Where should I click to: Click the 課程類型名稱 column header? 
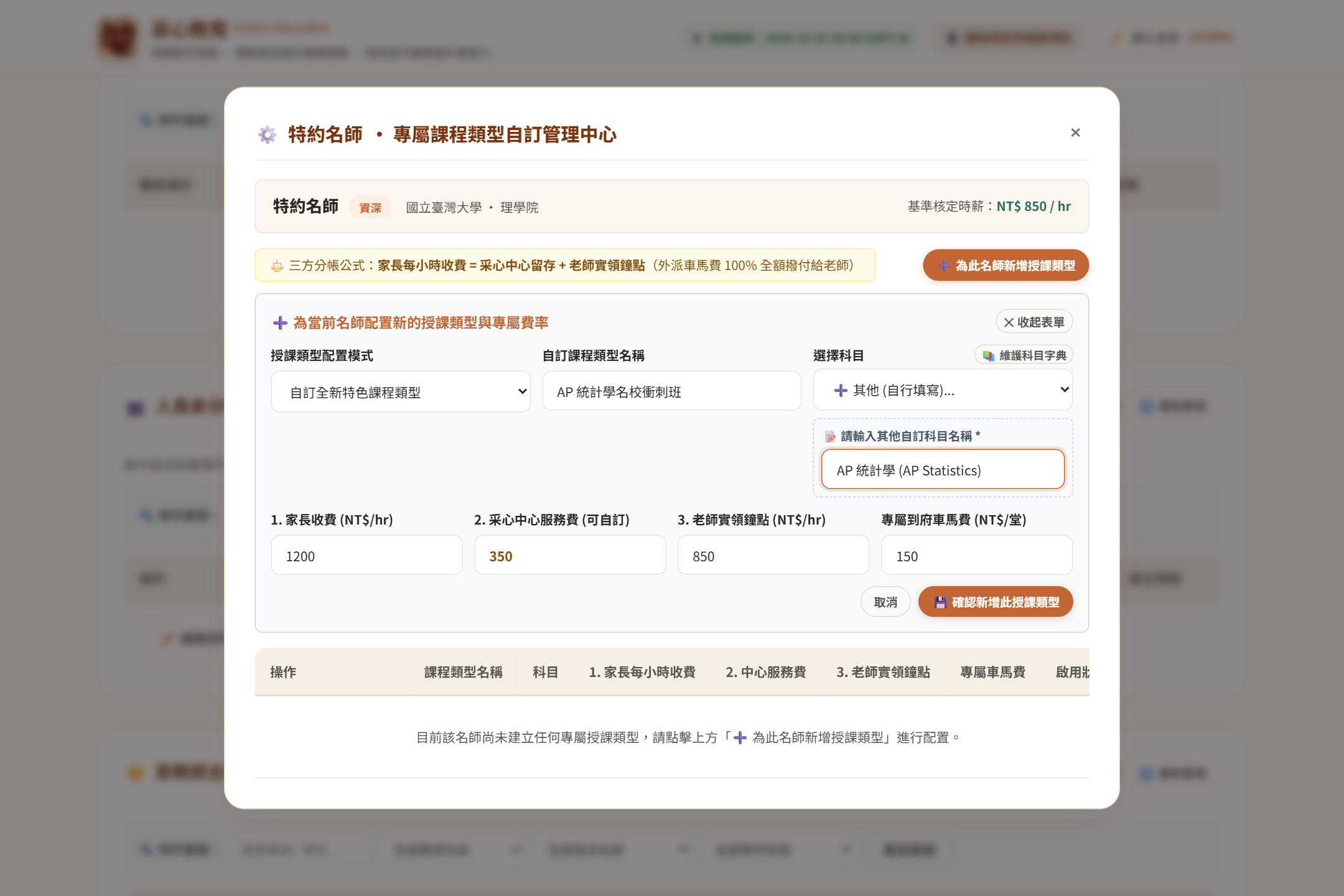(x=464, y=672)
